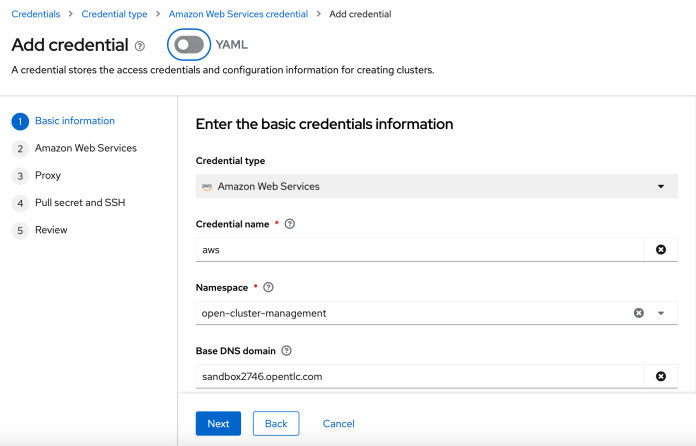Cancel adding the credential
Screen dimensions: 696x446
pos(339,423)
